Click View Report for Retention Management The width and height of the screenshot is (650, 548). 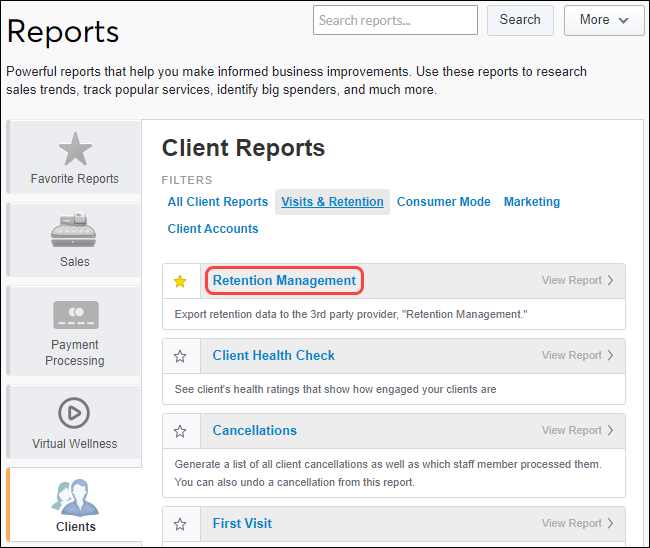pyautogui.click(x=577, y=281)
